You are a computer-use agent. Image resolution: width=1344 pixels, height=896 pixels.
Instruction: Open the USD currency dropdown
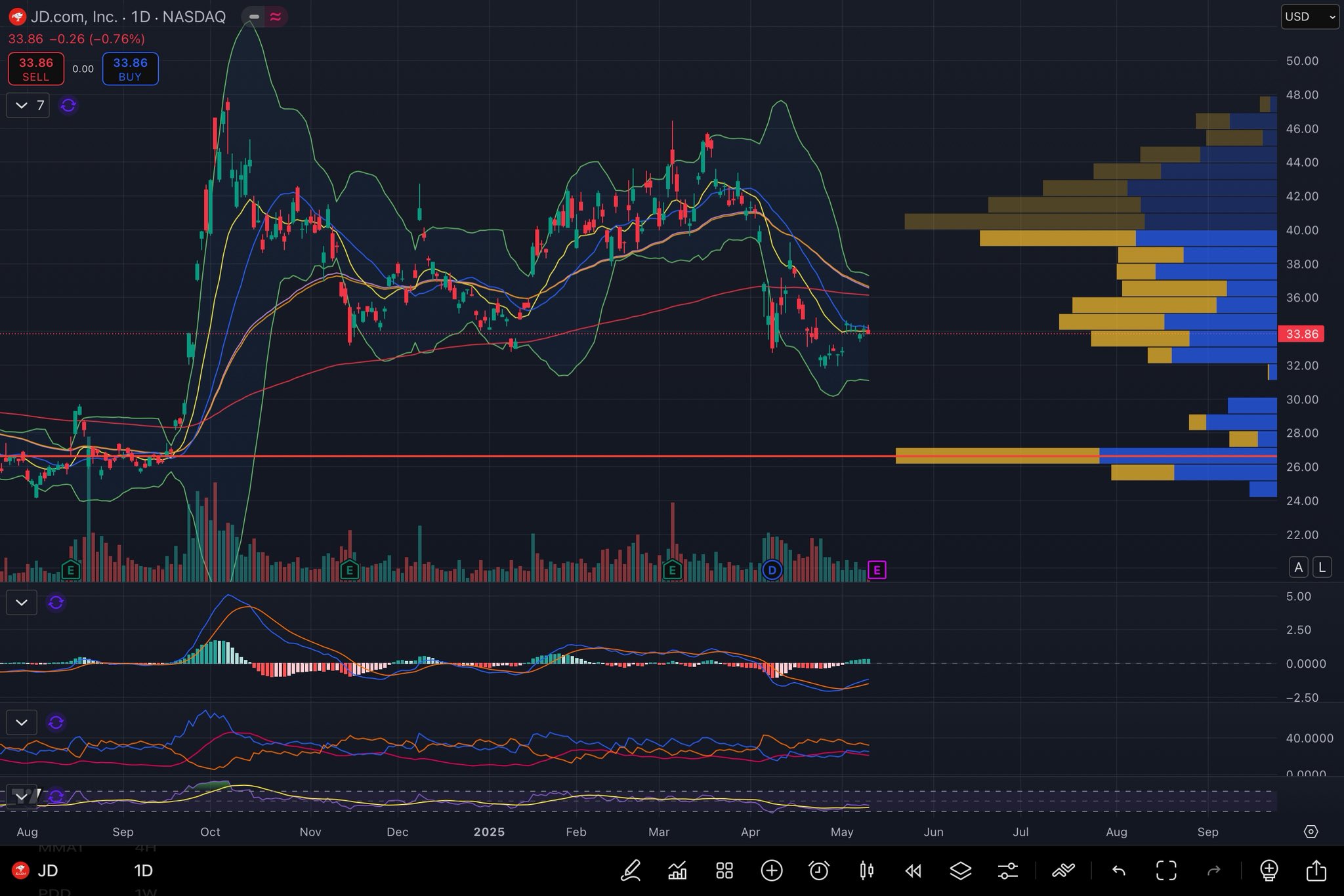point(1310,17)
